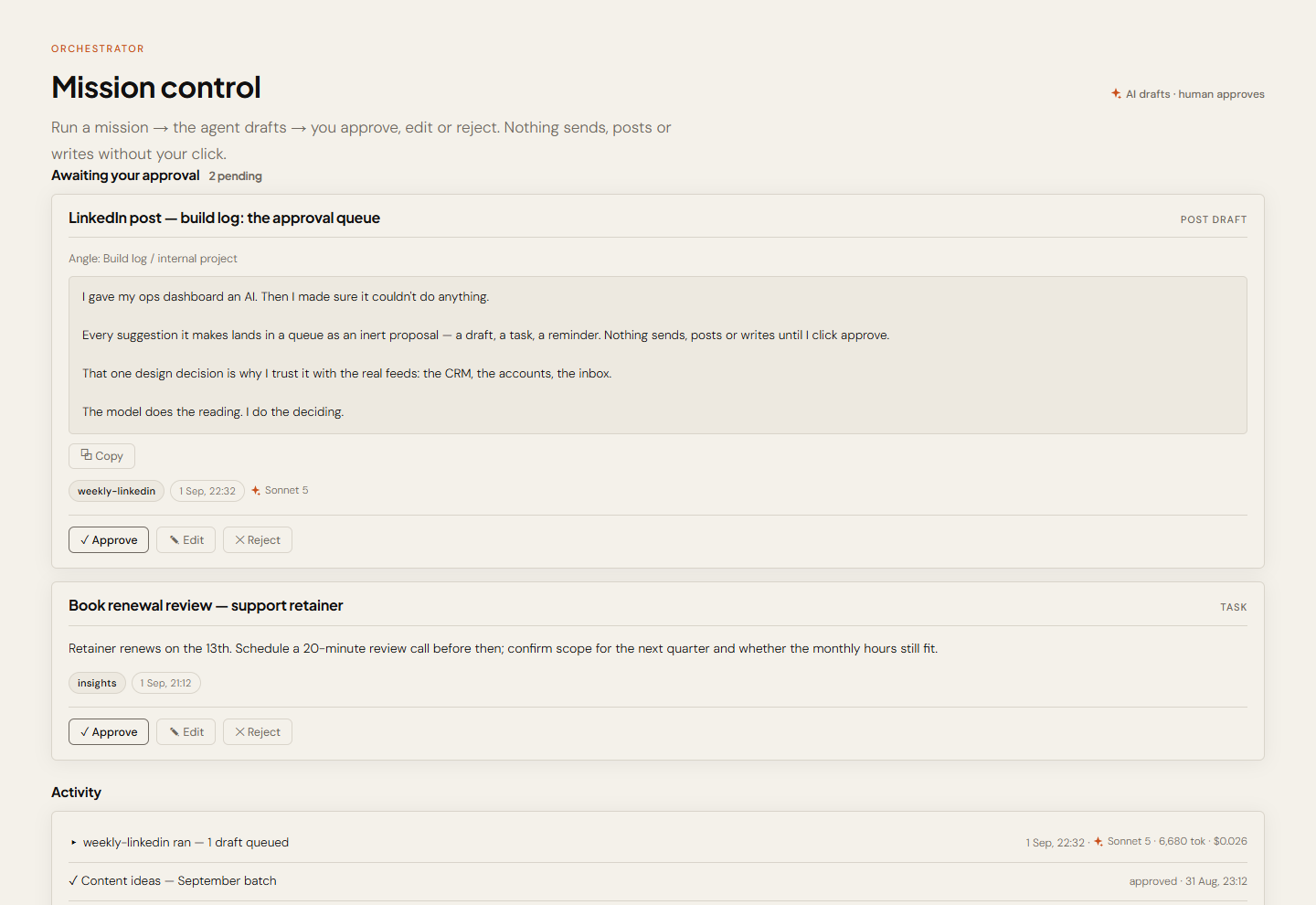Edit the Book renewal review task
This screenshot has width=1316, height=905.
click(186, 732)
